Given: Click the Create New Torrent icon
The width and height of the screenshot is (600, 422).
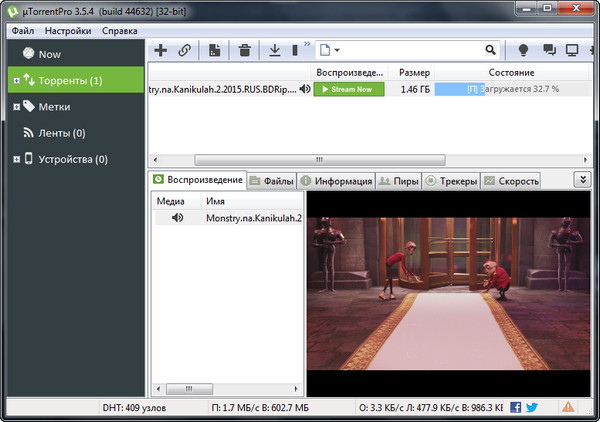Looking at the screenshot, I should click(215, 49).
